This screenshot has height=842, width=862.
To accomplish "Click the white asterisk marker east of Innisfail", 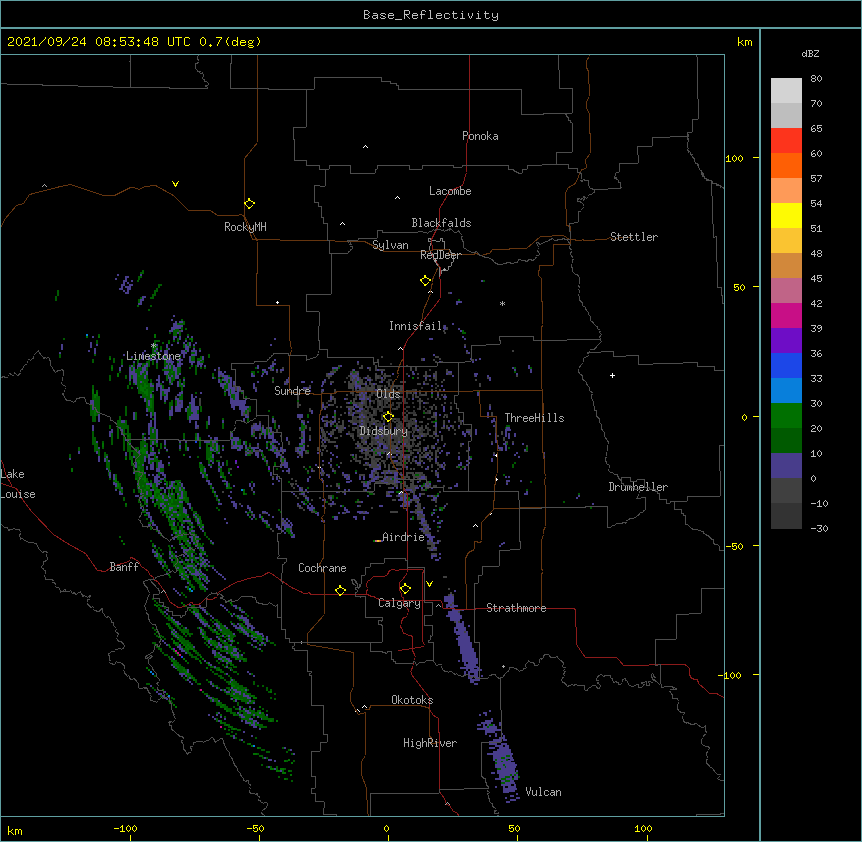I will click(x=502, y=303).
